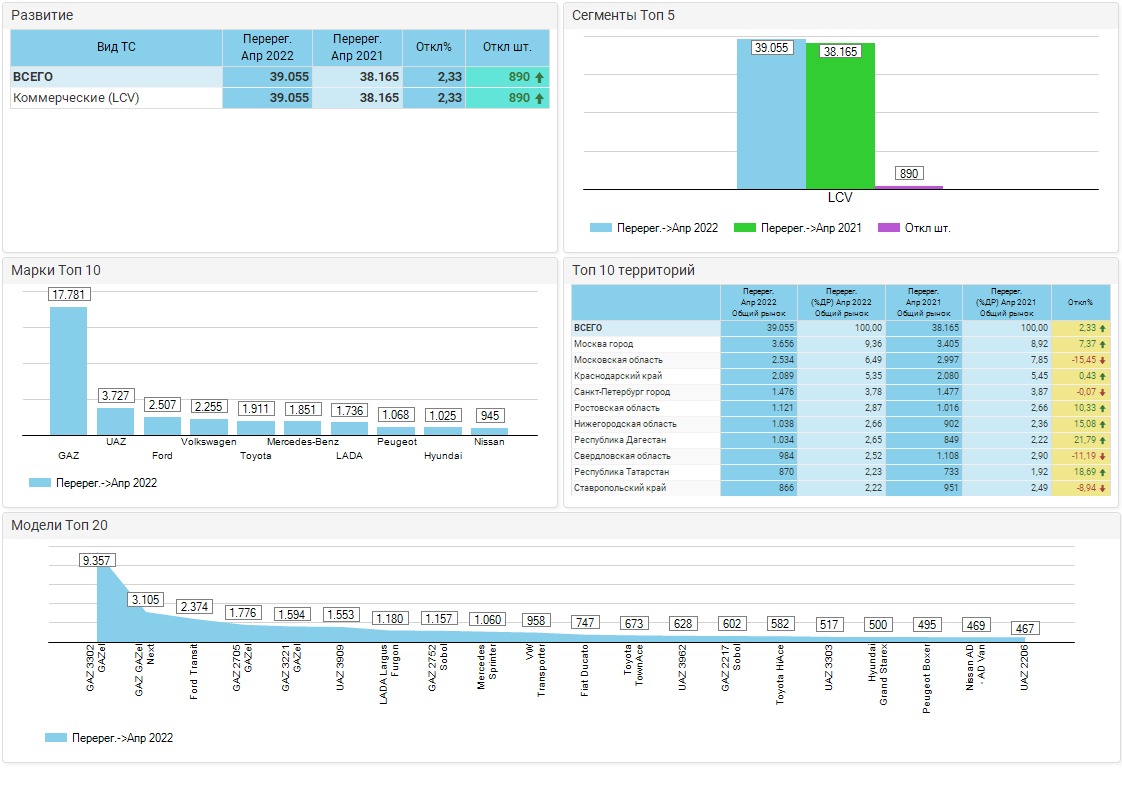Screen dimensions: 1122x793
Task: Click the blue legend swatch in Модели Топ 20
Action: (x=56, y=738)
